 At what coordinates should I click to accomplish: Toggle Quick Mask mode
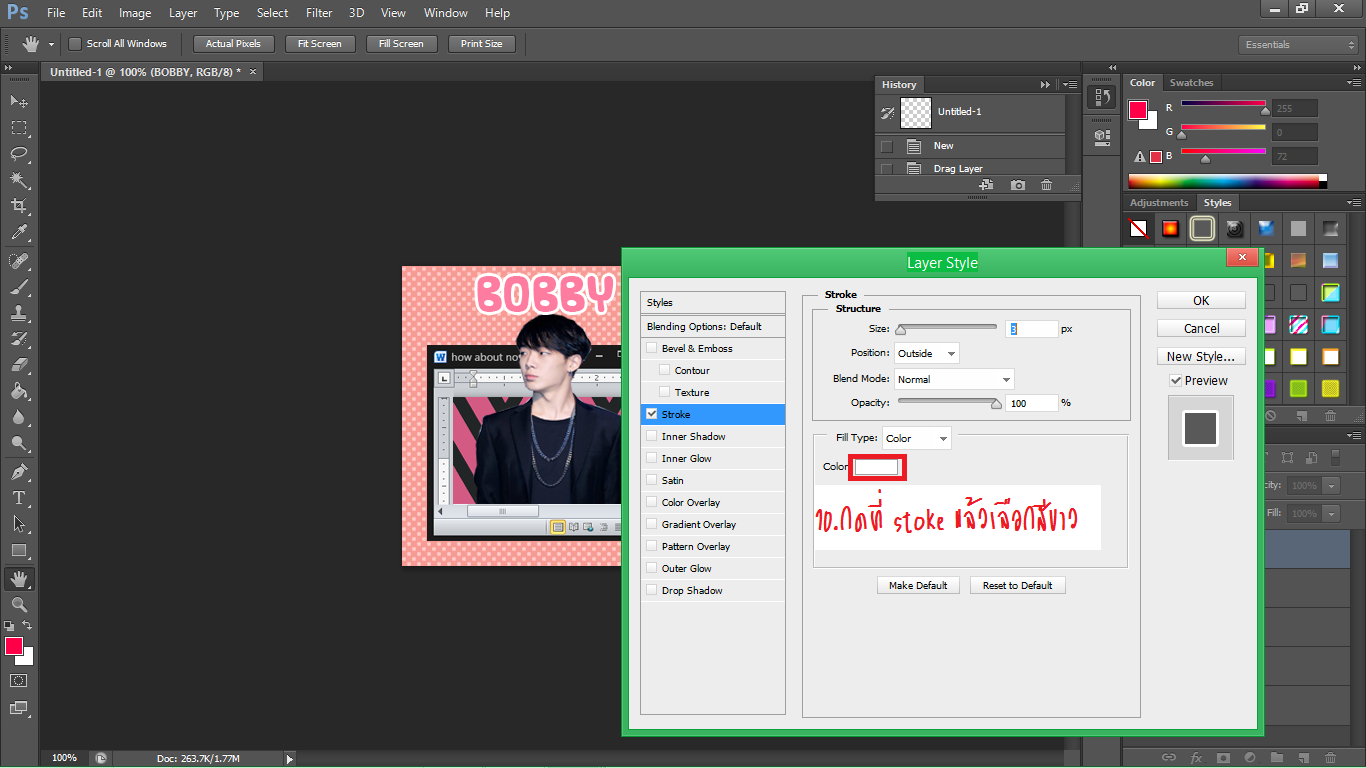click(x=19, y=680)
